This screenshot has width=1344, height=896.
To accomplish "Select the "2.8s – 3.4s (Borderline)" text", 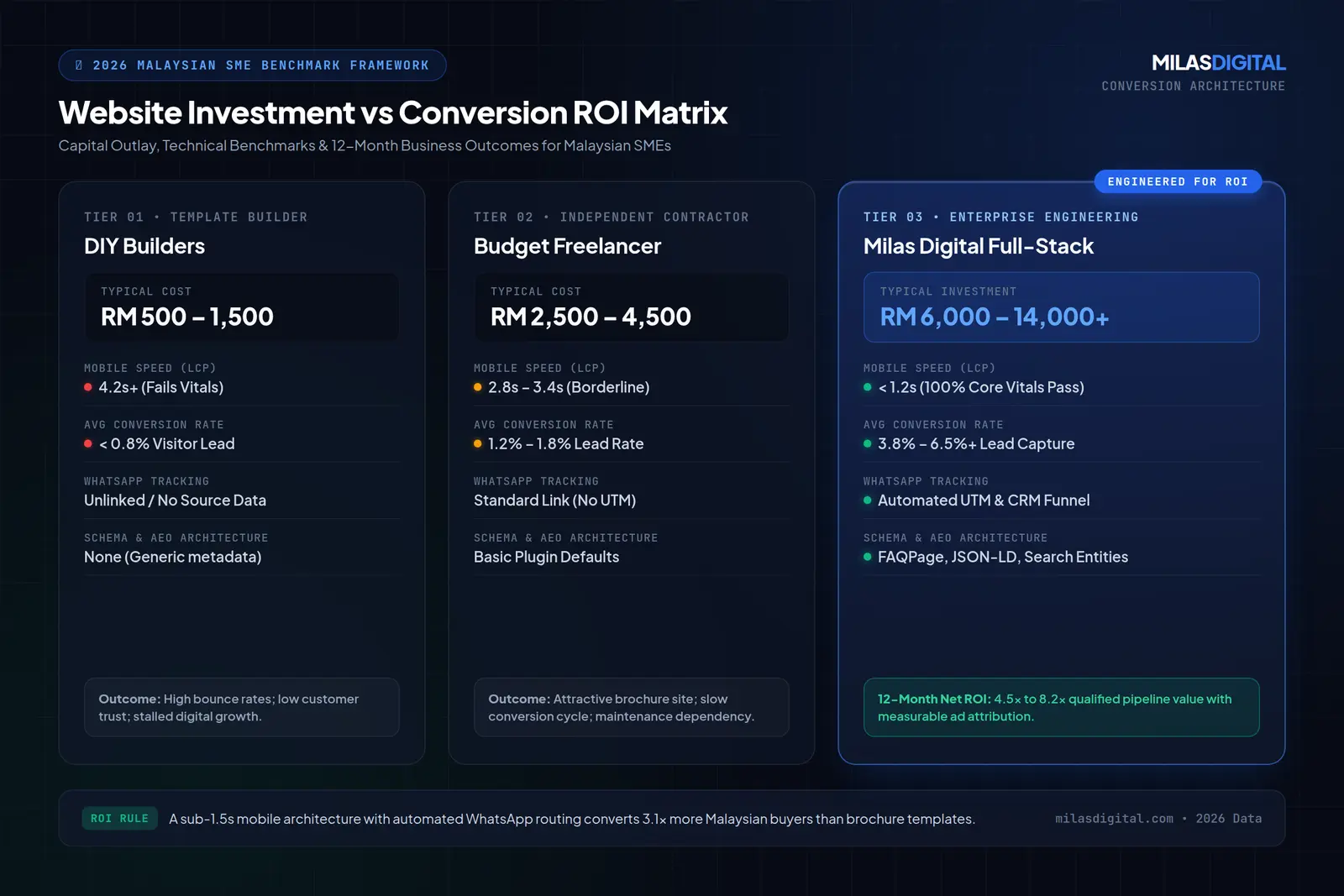I will tap(569, 387).
